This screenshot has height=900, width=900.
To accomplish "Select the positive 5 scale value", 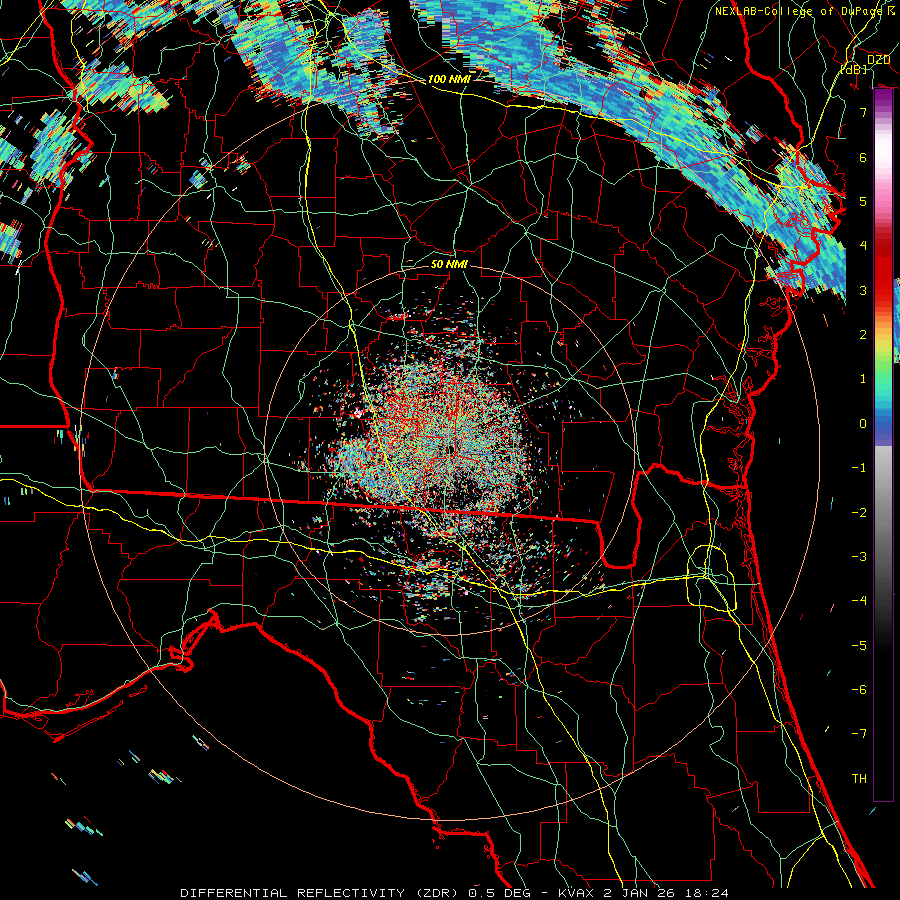I will tap(863, 201).
